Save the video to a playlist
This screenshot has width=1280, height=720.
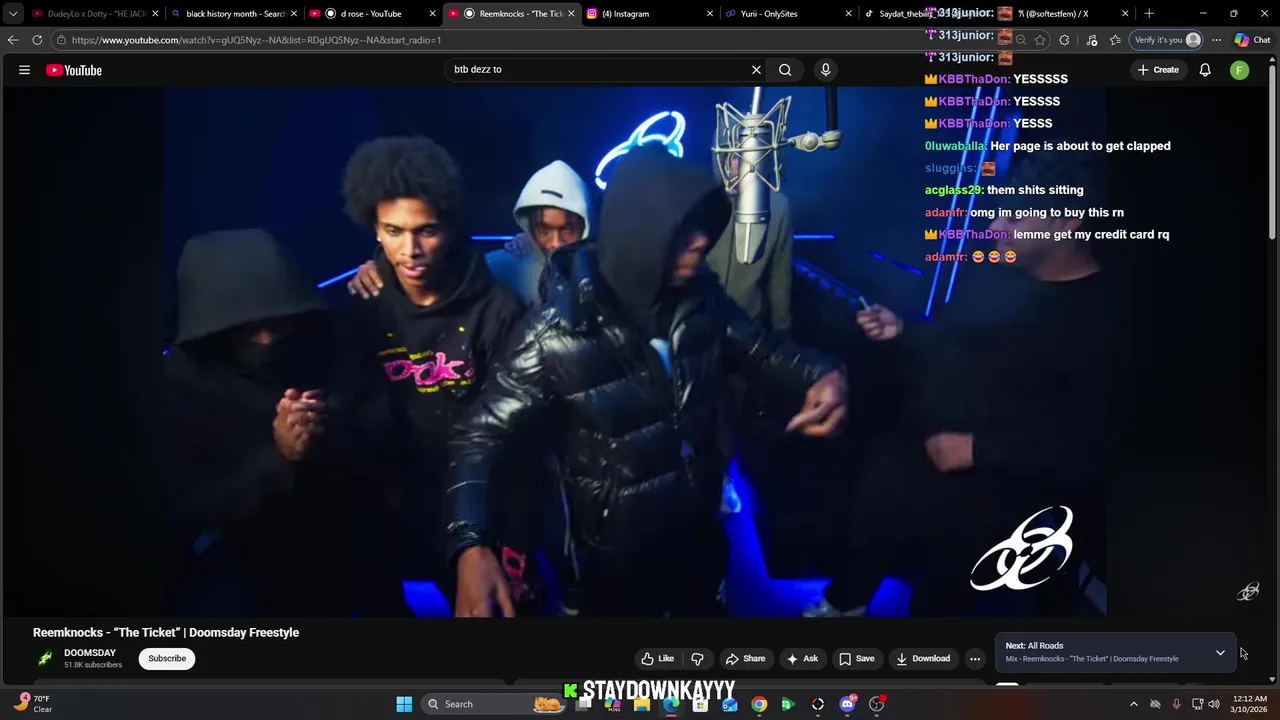coord(857,659)
